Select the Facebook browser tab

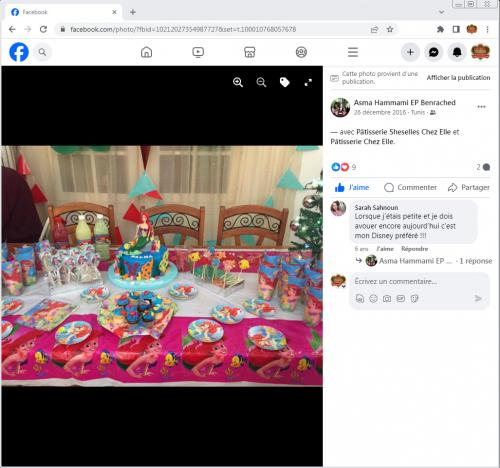[63, 12]
